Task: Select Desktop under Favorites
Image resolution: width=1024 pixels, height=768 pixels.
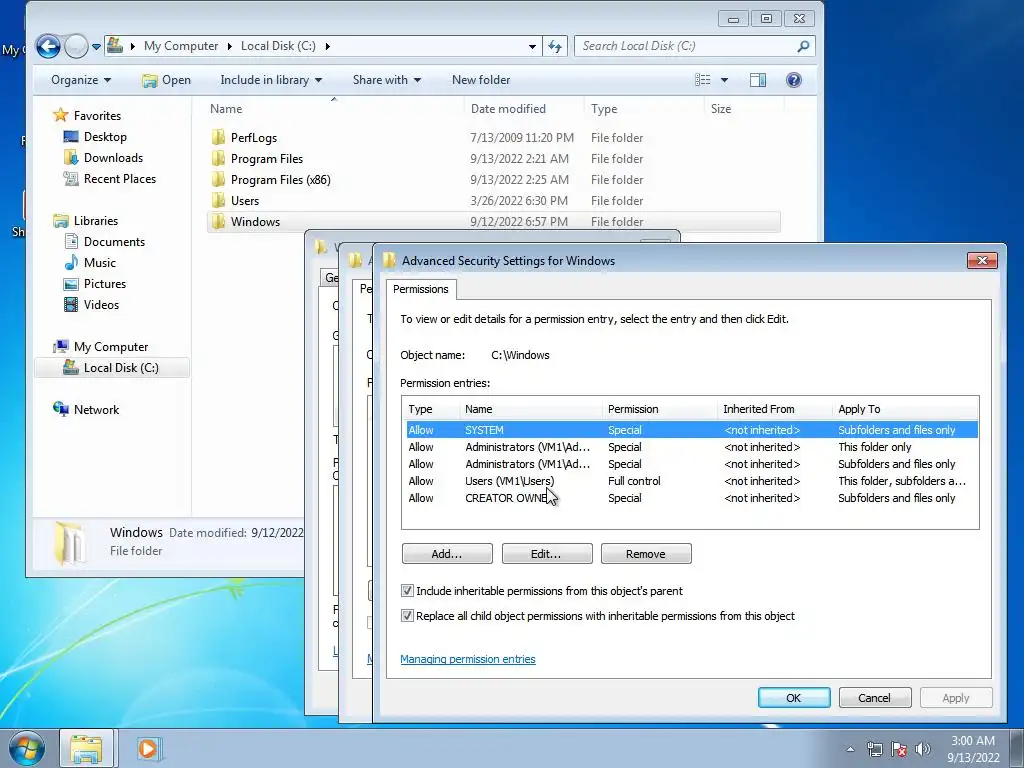Action: point(104,136)
